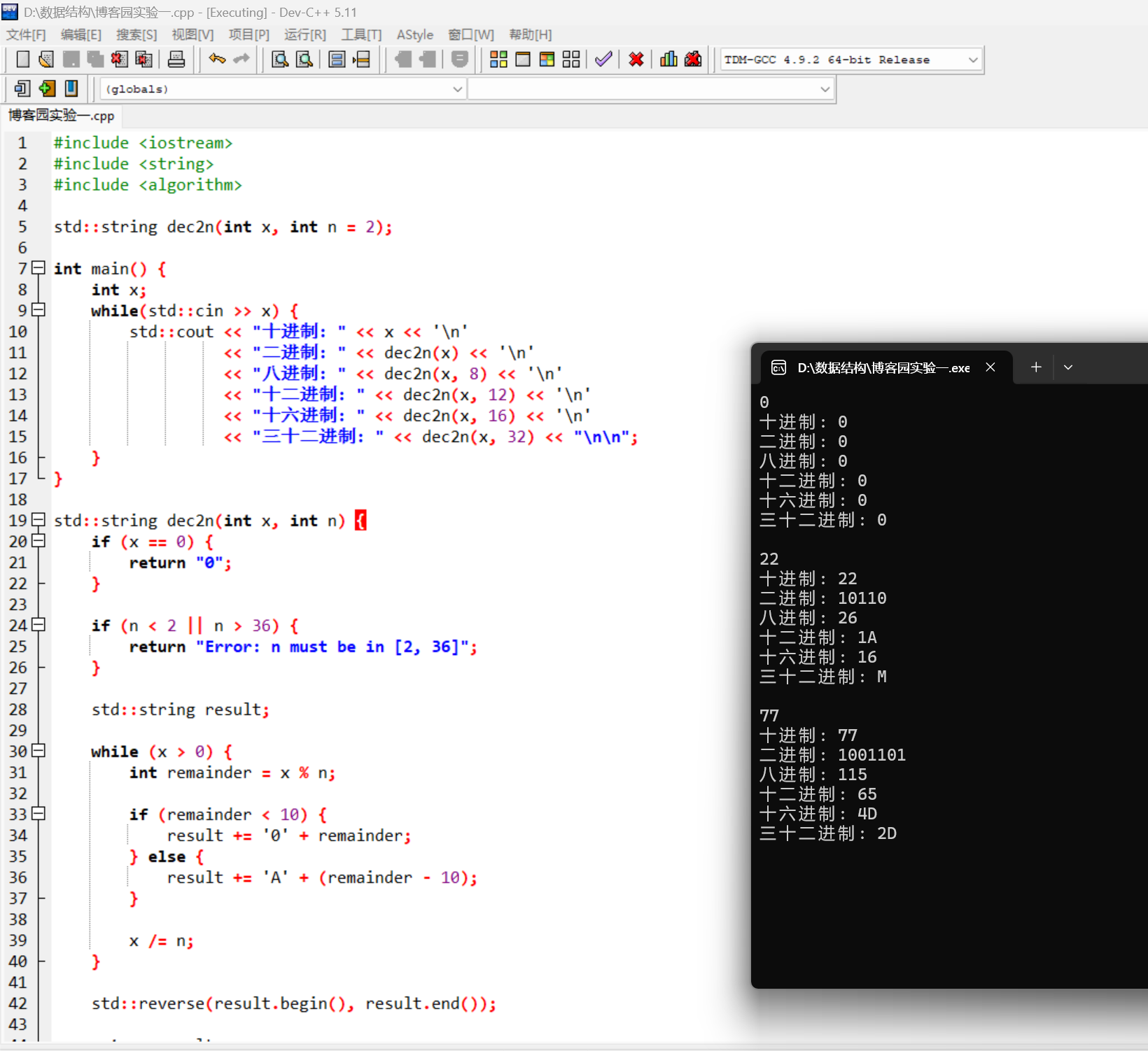Select the 博客园实验一.cpp editor tab
The image size is (1148, 1051).
(62, 115)
